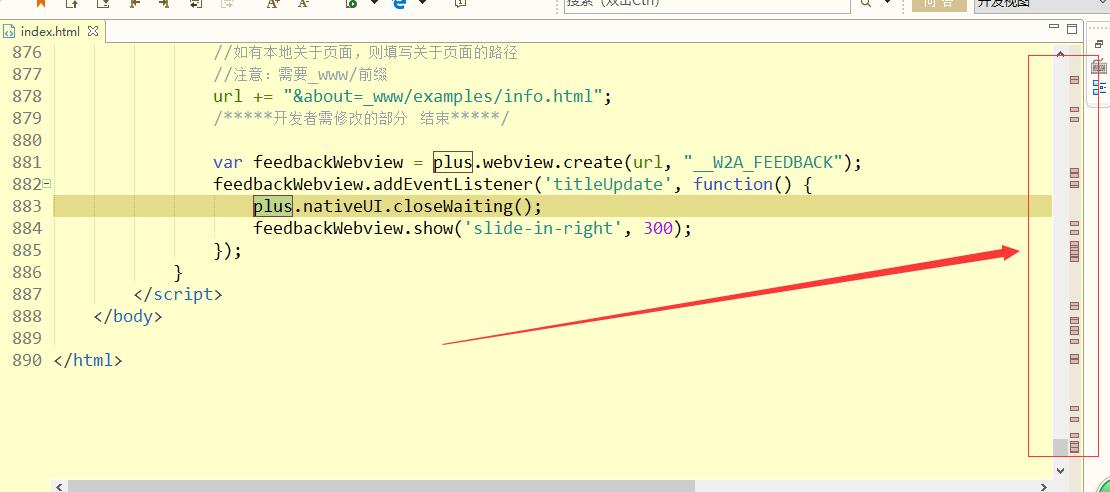
Task: Select the index.html editor tab
Action: (x=50, y=32)
